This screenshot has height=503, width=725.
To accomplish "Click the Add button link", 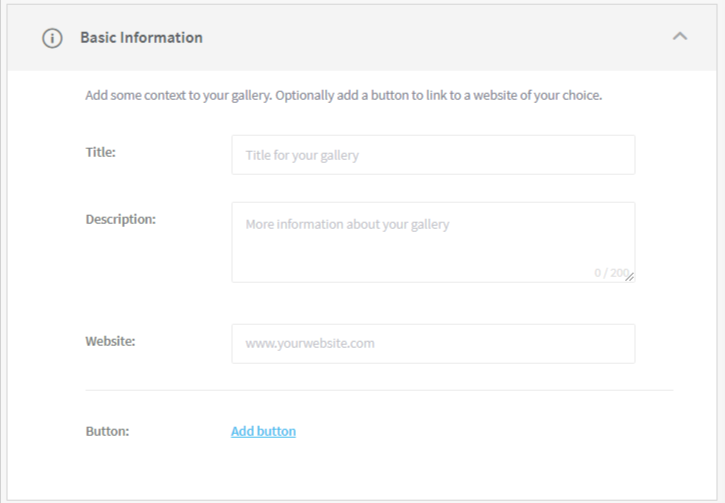I will 263,431.
